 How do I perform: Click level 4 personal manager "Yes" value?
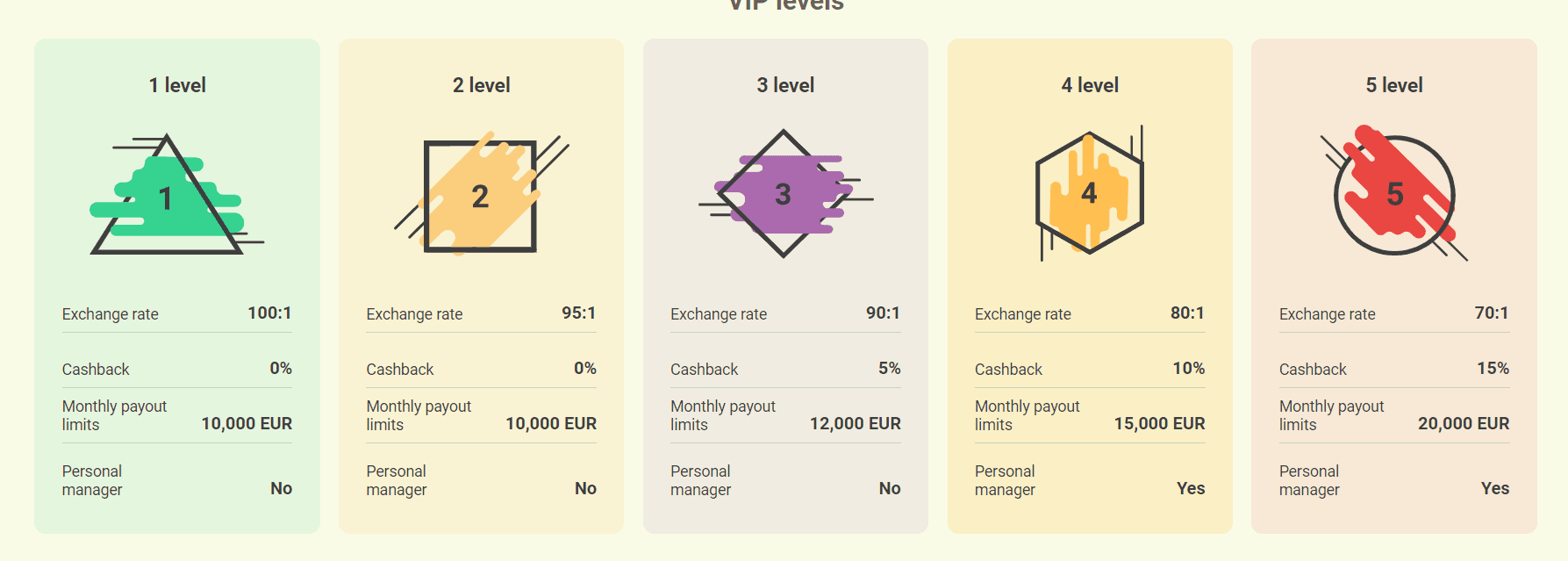click(x=1190, y=489)
